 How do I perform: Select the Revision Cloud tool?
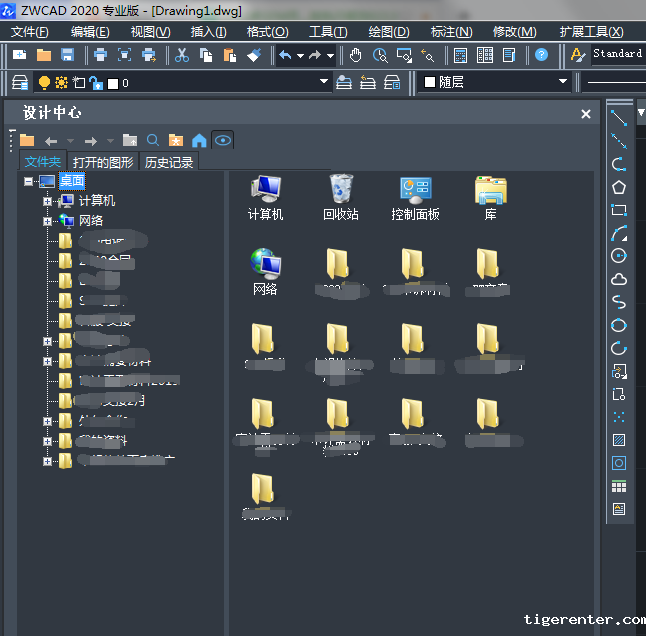point(618,279)
